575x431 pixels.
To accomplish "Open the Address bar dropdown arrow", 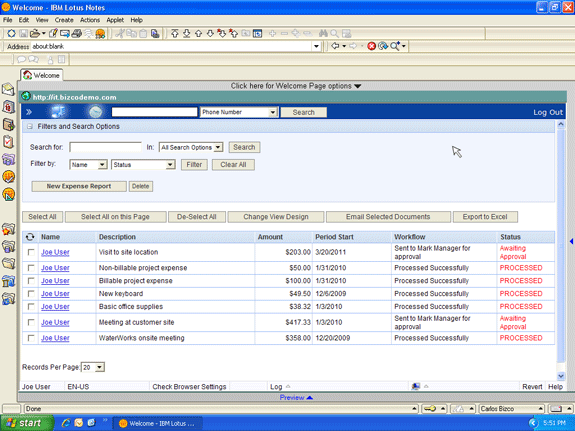I will tap(316, 47).
